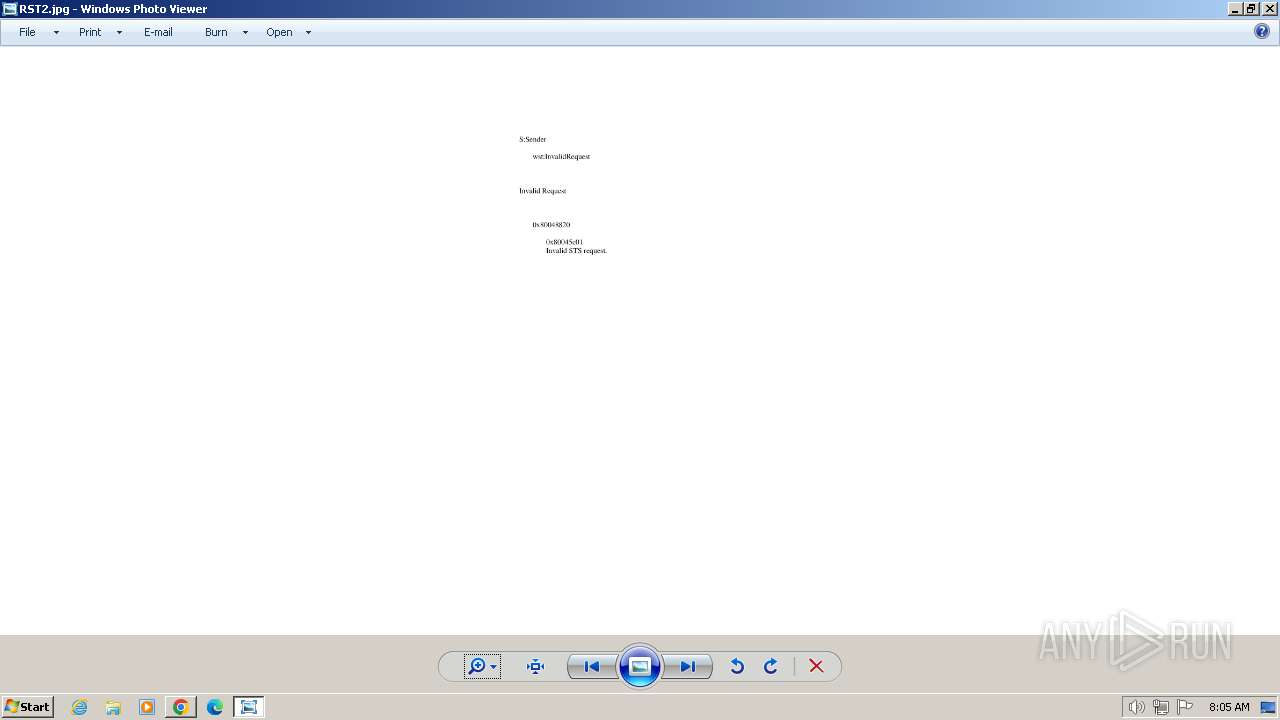Click the volume speaker tray icon
Screen dimensions: 1280x720
pyautogui.click(x=1136, y=707)
